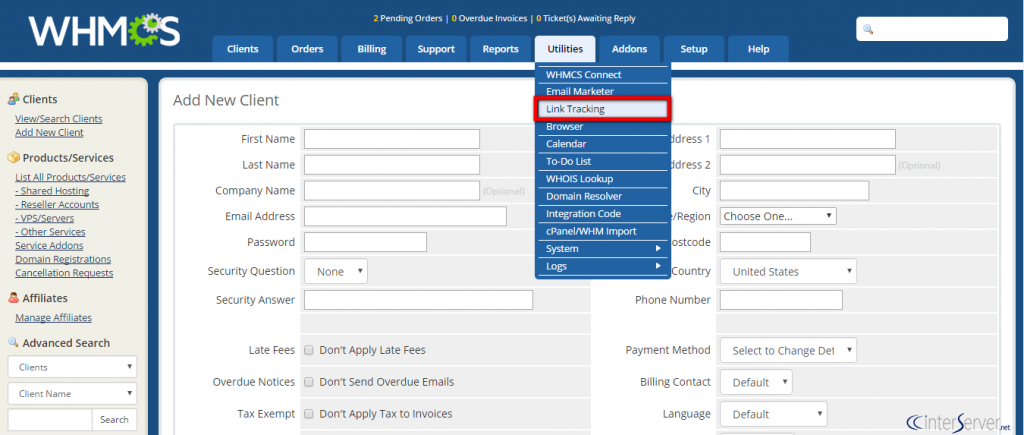Open the Billing Contact dropdown
1024x435 pixels.
(x=756, y=382)
